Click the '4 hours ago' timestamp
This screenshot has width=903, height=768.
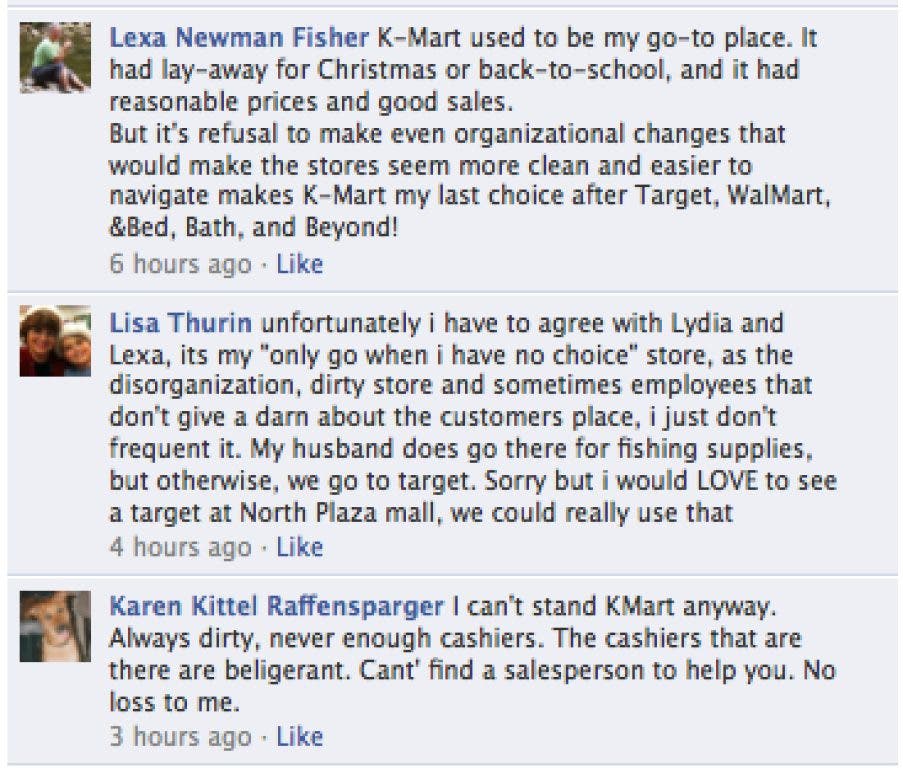[x=179, y=547]
